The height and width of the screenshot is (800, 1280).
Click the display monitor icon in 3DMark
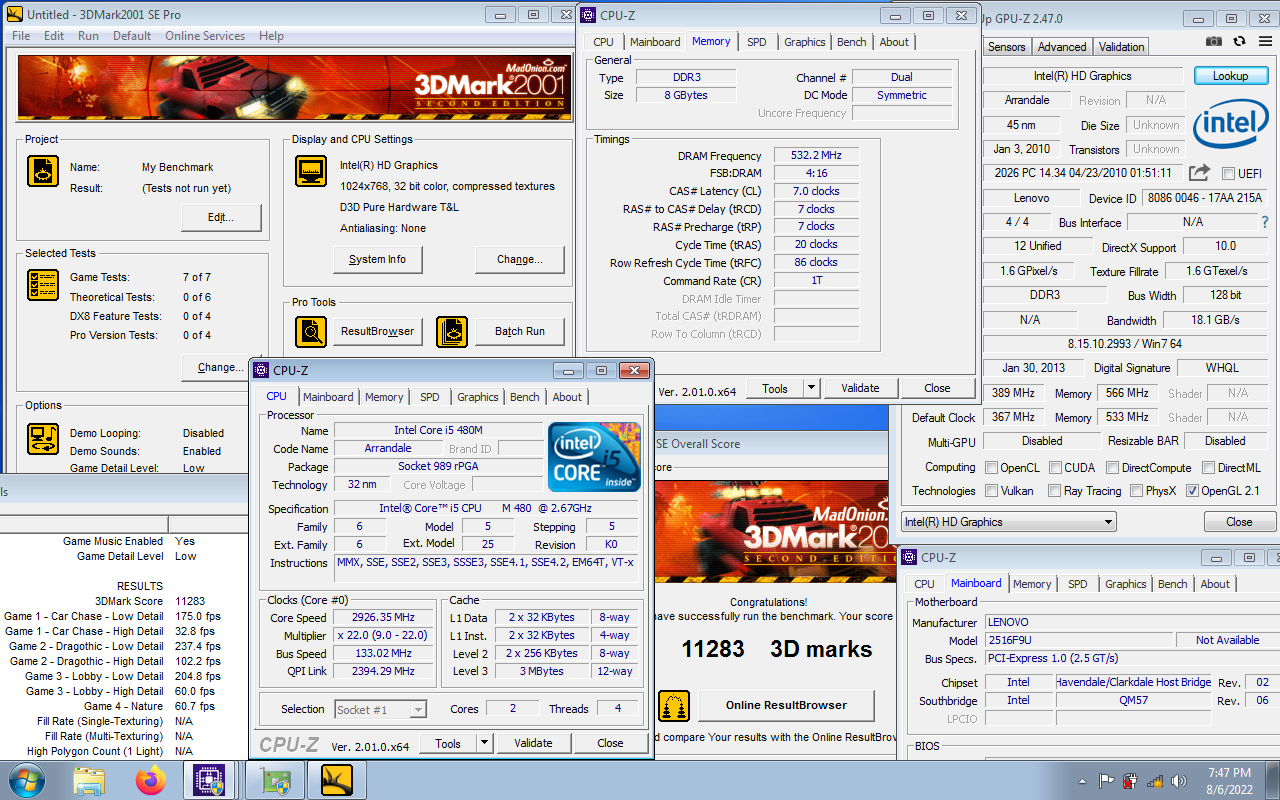pyautogui.click(x=311, y=171)
